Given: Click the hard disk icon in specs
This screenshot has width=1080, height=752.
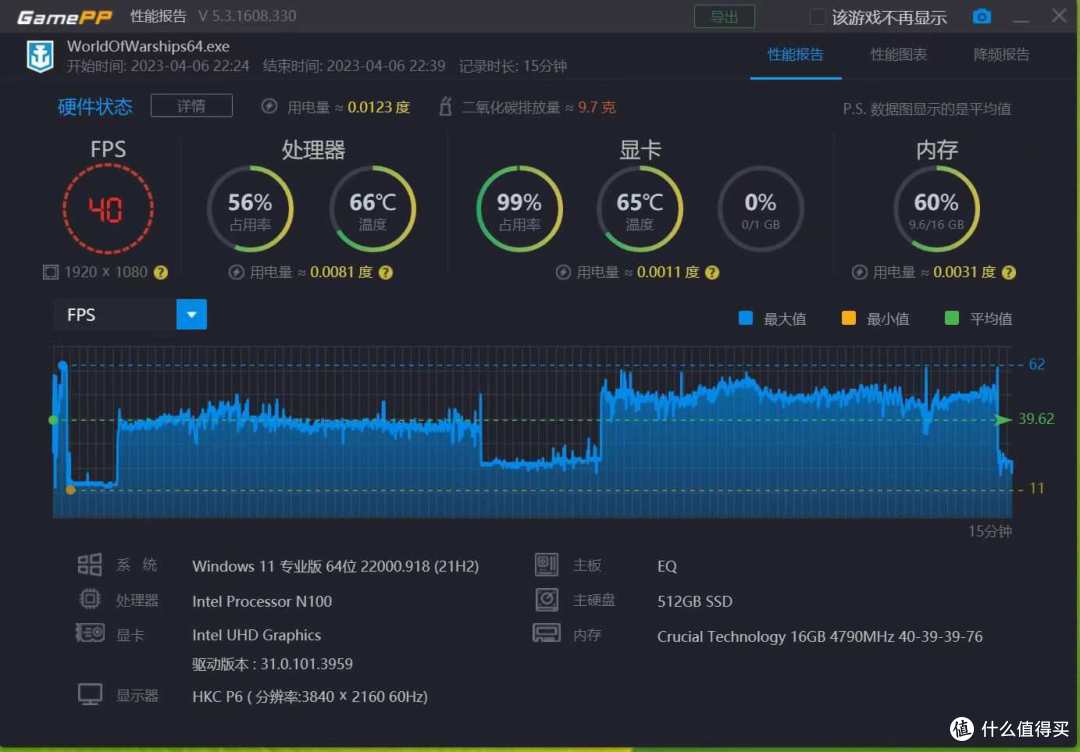Looking at the screenshot, I should [546, 599].
